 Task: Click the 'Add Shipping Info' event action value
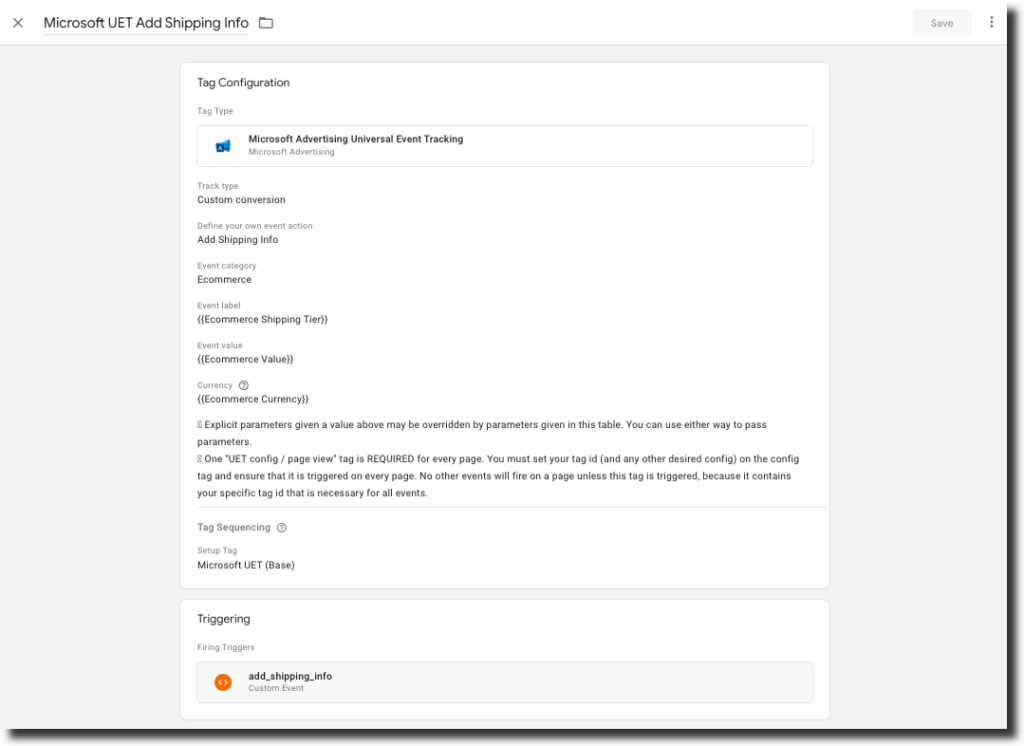pos(238,240)
